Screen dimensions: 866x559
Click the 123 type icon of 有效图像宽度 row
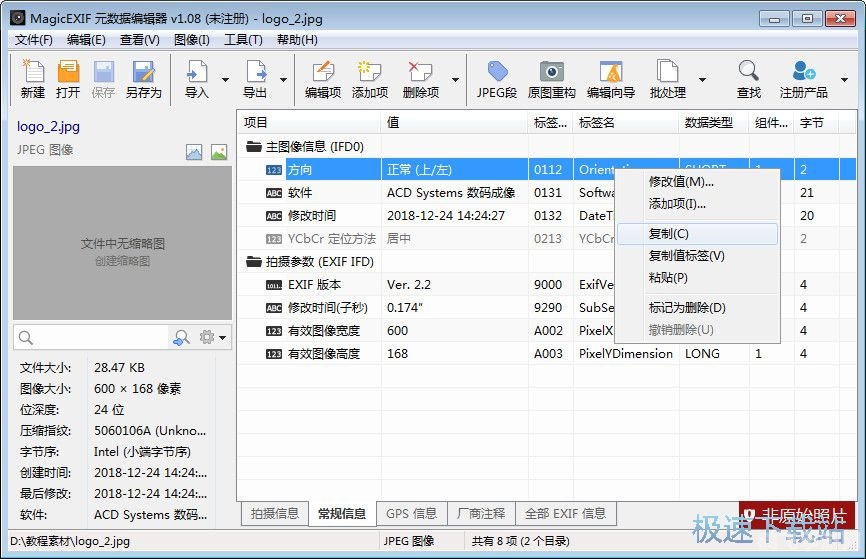tap(274, 331)
